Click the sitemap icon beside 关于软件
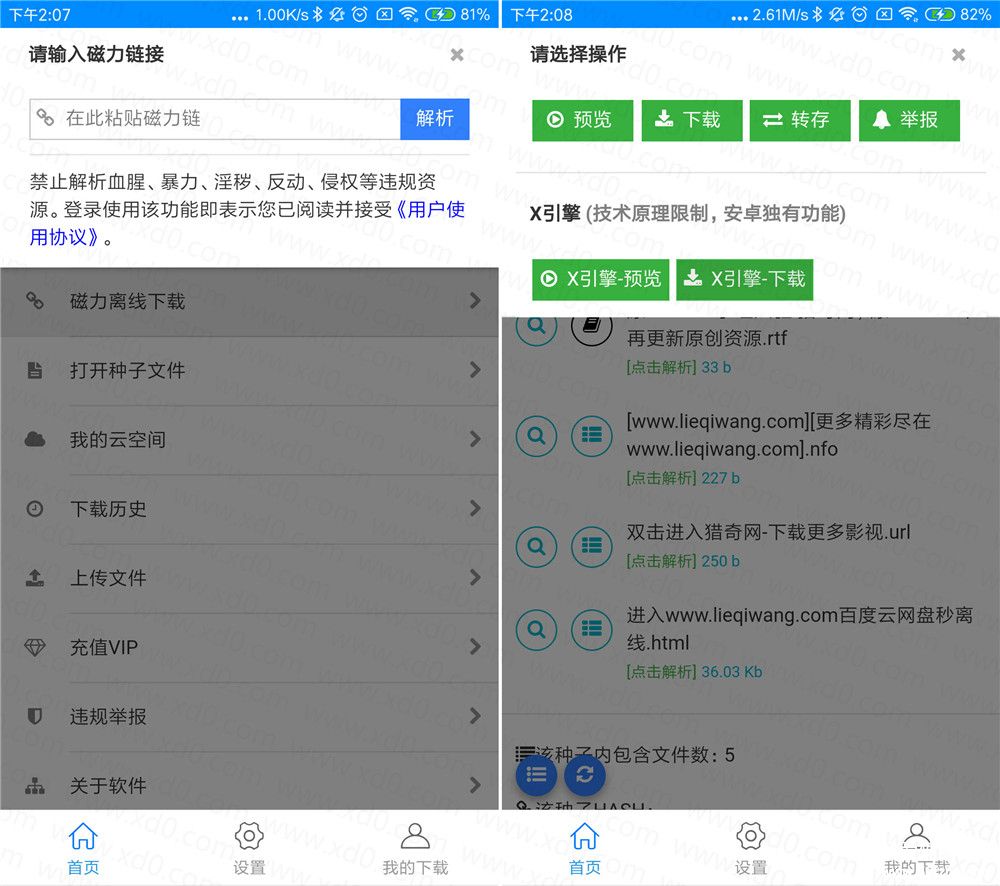 click(34, 786)
